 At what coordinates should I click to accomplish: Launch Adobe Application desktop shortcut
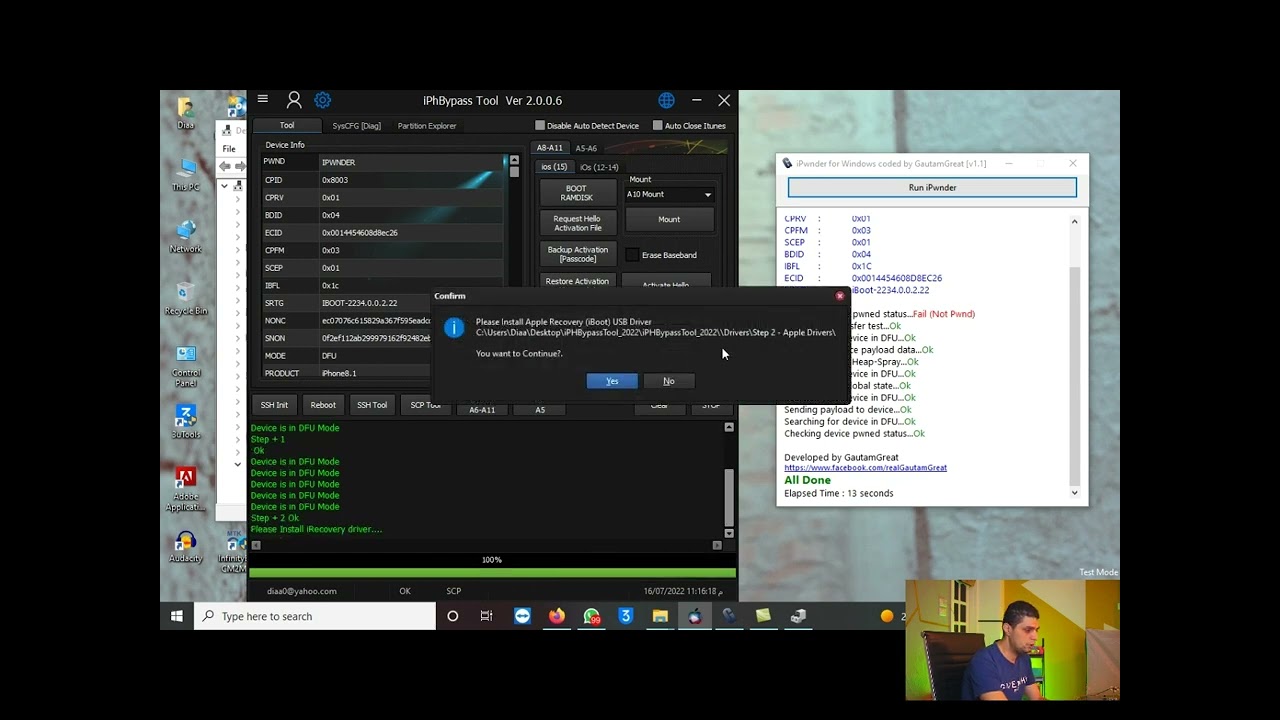pos(185,489)
